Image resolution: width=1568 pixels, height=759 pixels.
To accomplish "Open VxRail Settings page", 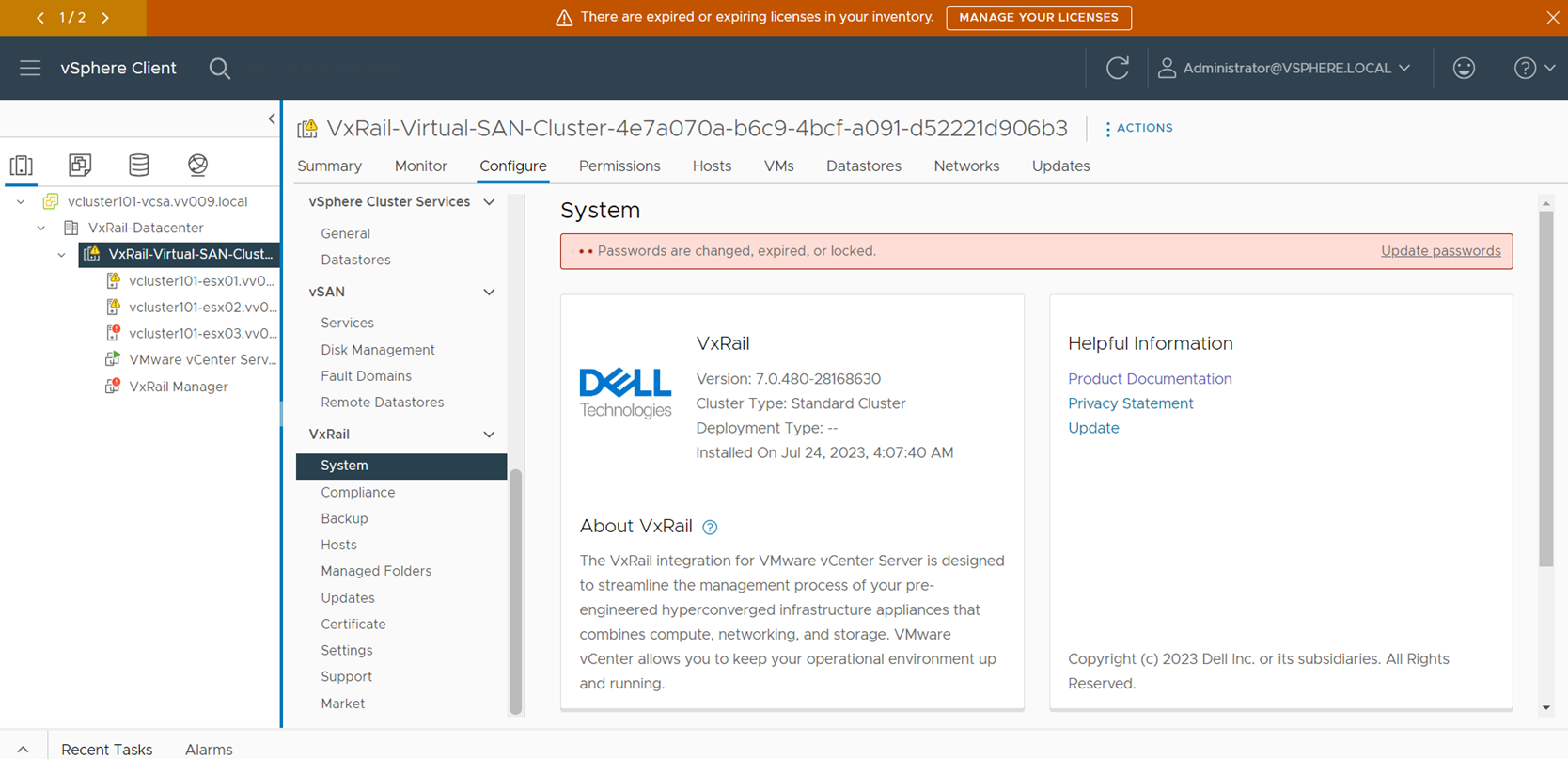I will pos(346,650).
